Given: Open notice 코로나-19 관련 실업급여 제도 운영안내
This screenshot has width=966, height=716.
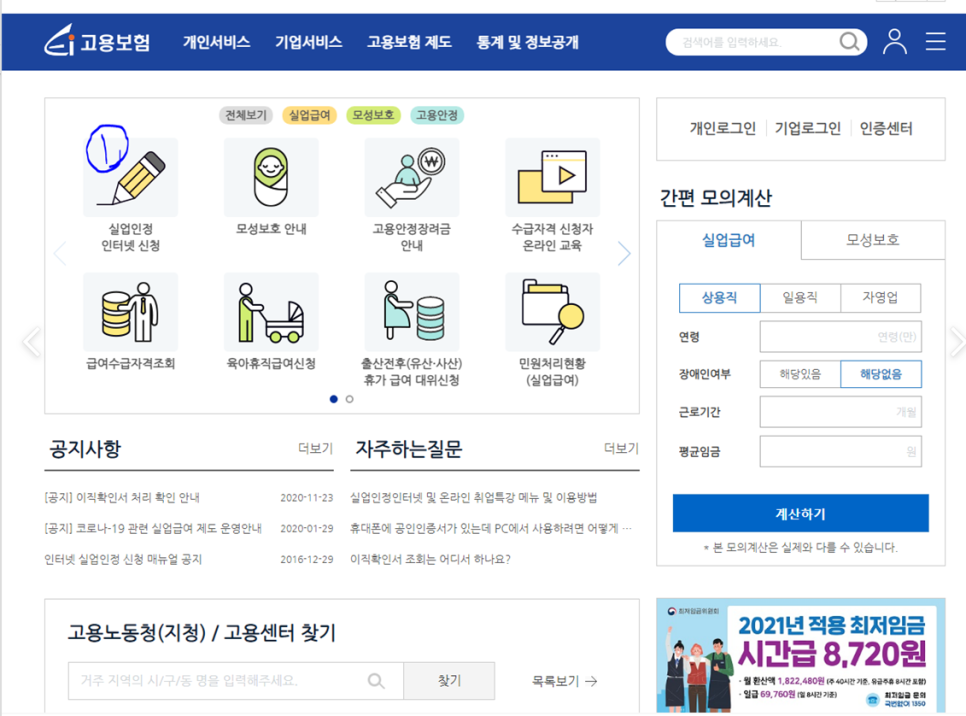Looking at the screenshot, I should 153,528.
